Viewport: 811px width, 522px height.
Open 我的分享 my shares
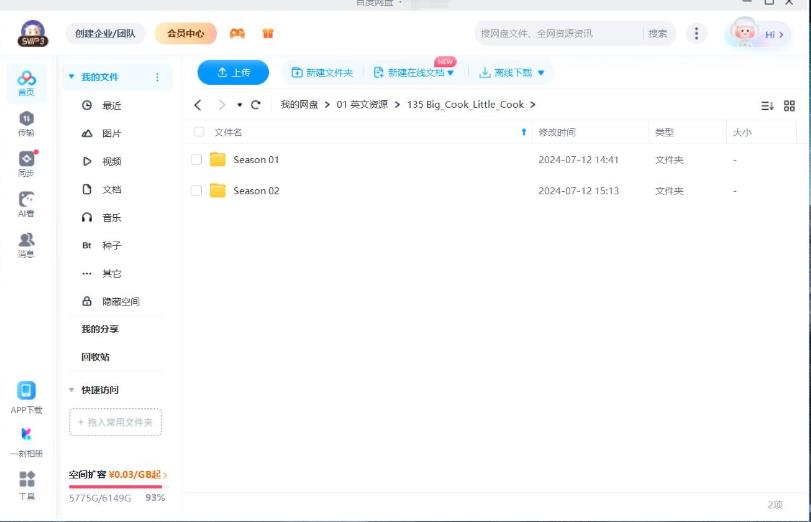point(100,329)
